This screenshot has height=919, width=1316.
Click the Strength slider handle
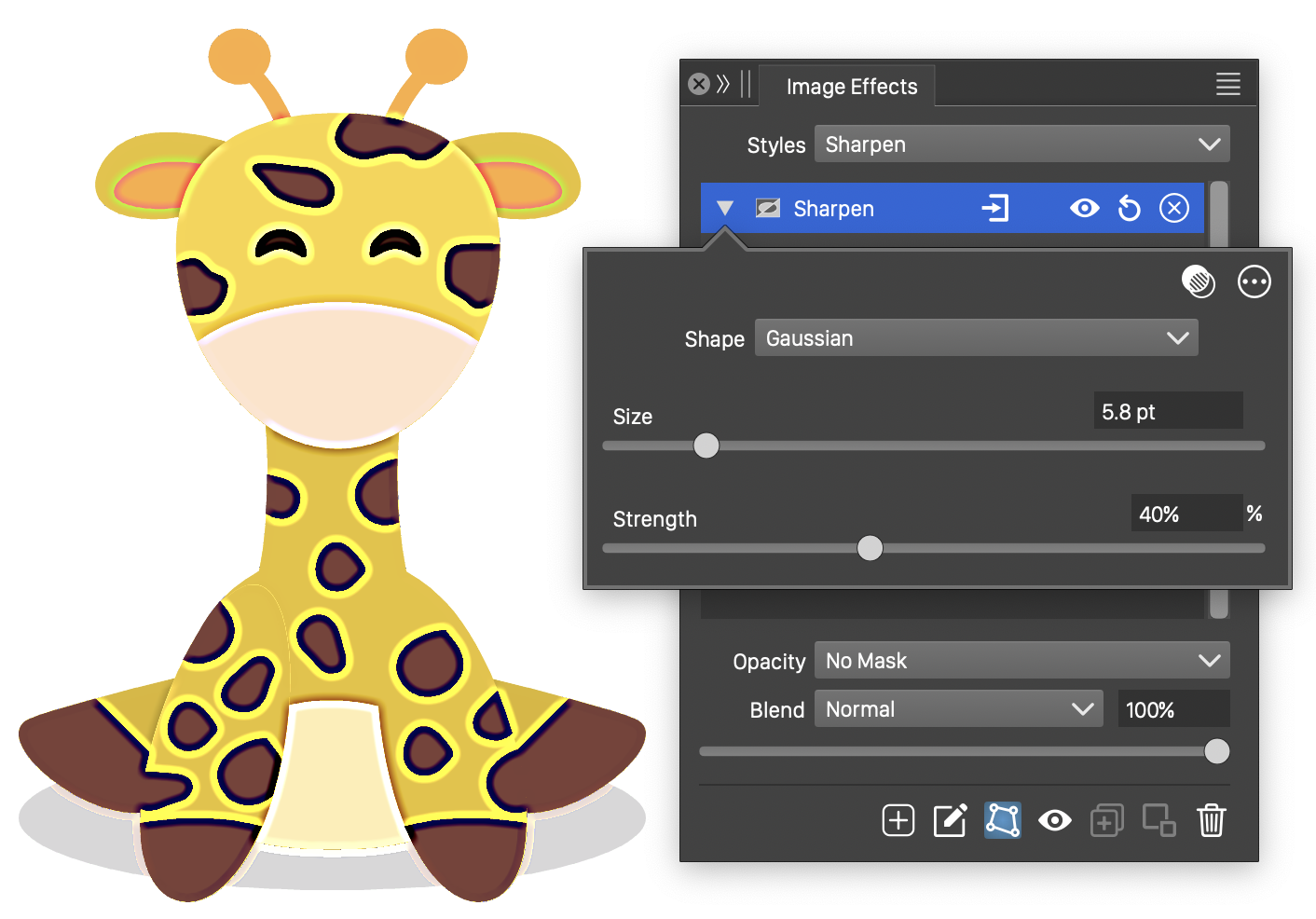coord(870,548)
